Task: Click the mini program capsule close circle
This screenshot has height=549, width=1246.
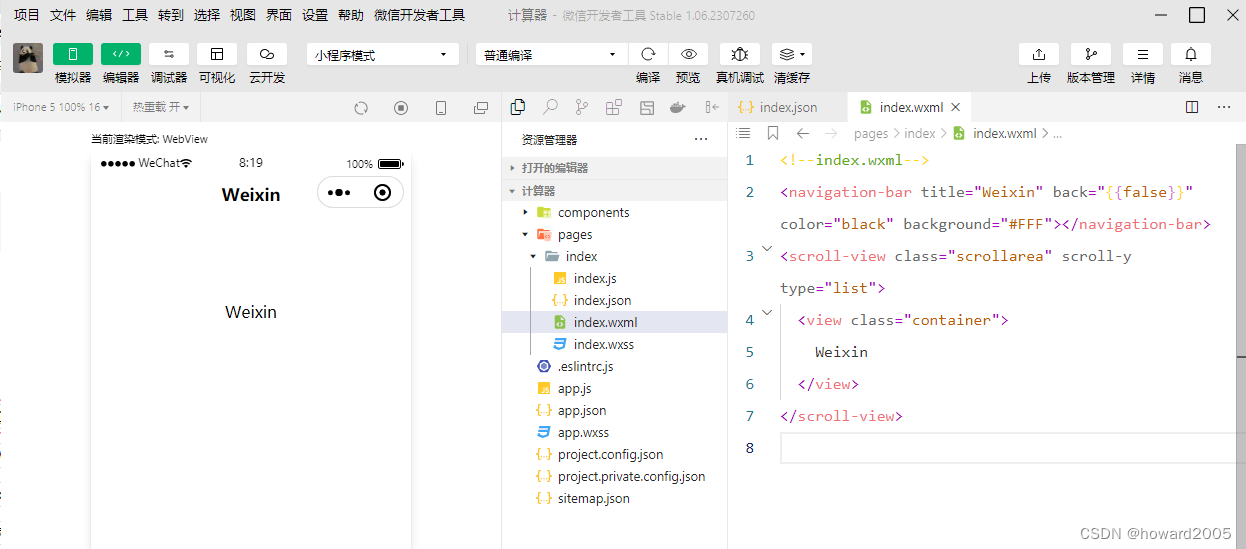Action: 382,193
